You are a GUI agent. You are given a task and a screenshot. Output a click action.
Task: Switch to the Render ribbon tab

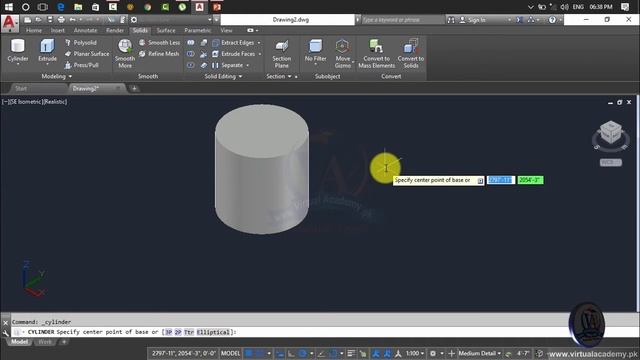point(115,30)
